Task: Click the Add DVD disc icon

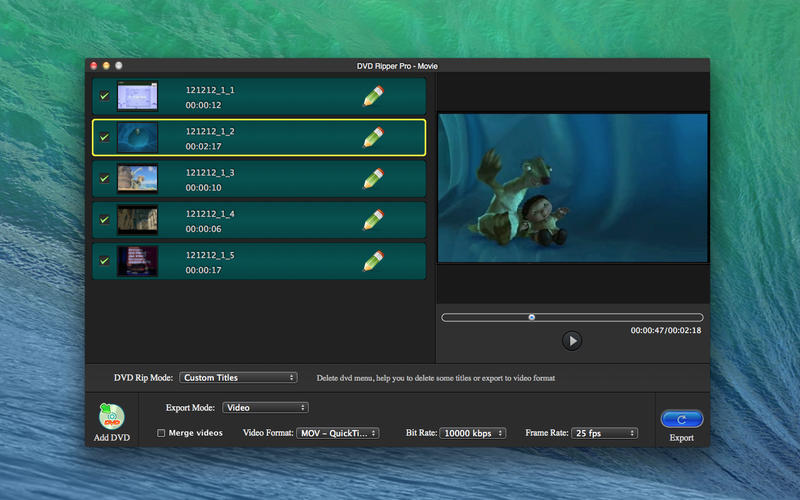Action: click(x=112, y=417)
